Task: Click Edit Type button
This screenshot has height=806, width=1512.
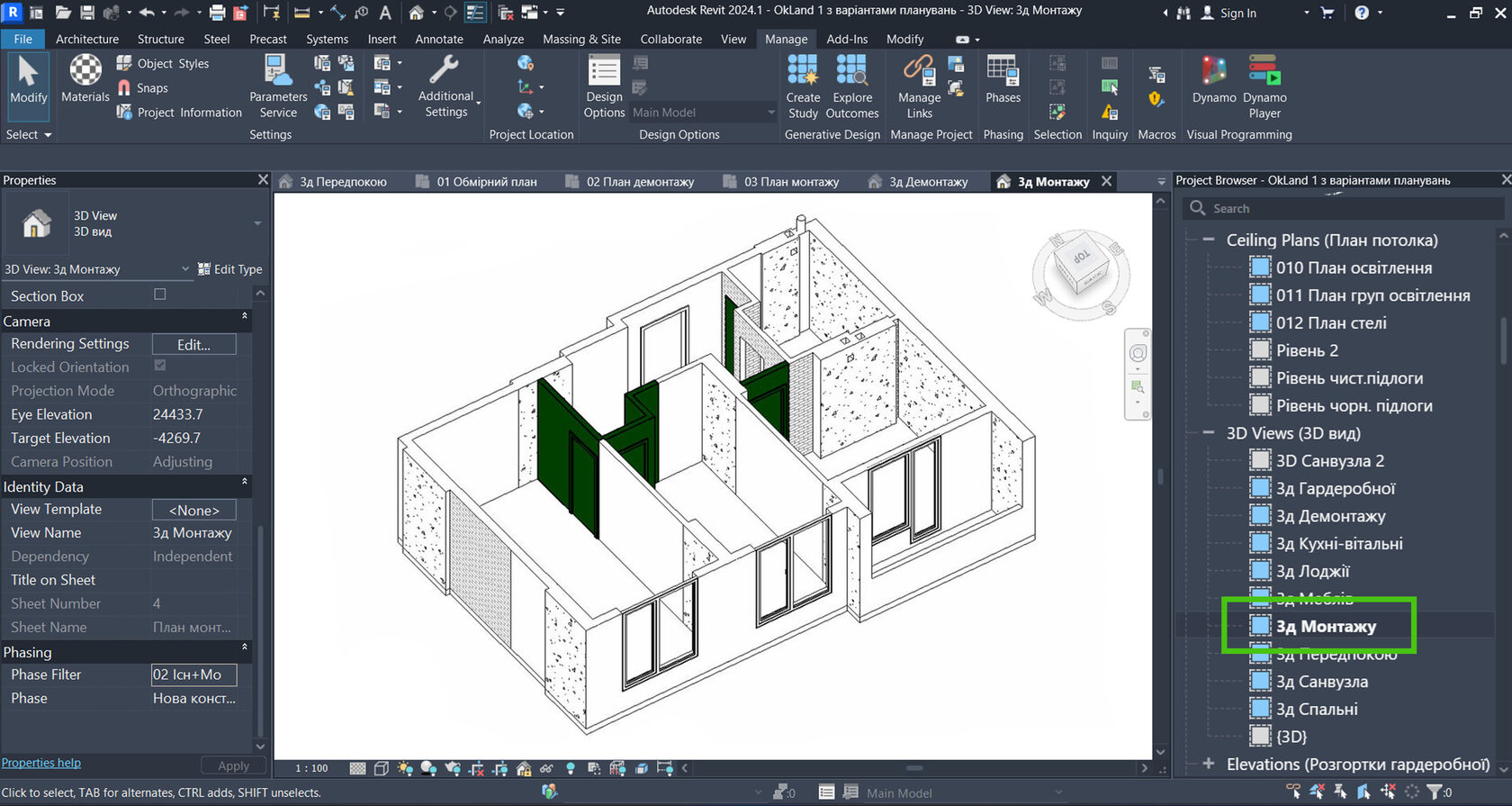Action: click(230, 269)
